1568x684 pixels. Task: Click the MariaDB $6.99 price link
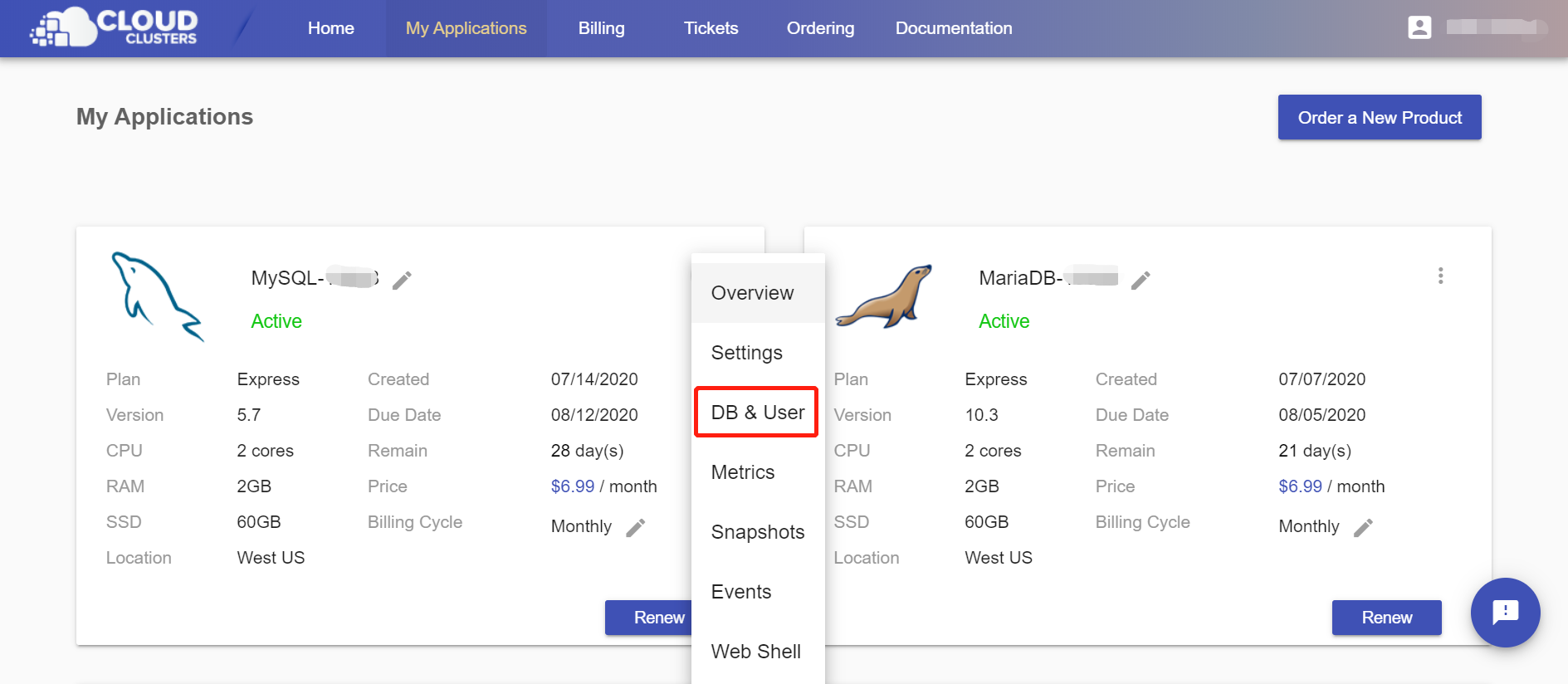(1300, 486)
